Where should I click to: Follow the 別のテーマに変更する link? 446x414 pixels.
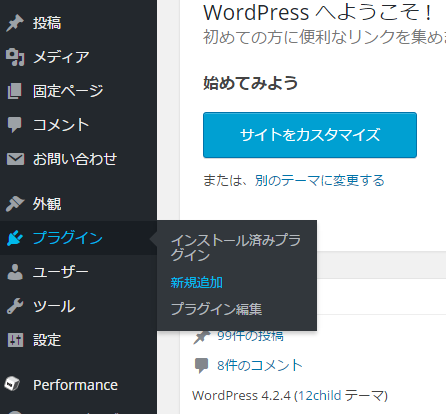point(320,180)
